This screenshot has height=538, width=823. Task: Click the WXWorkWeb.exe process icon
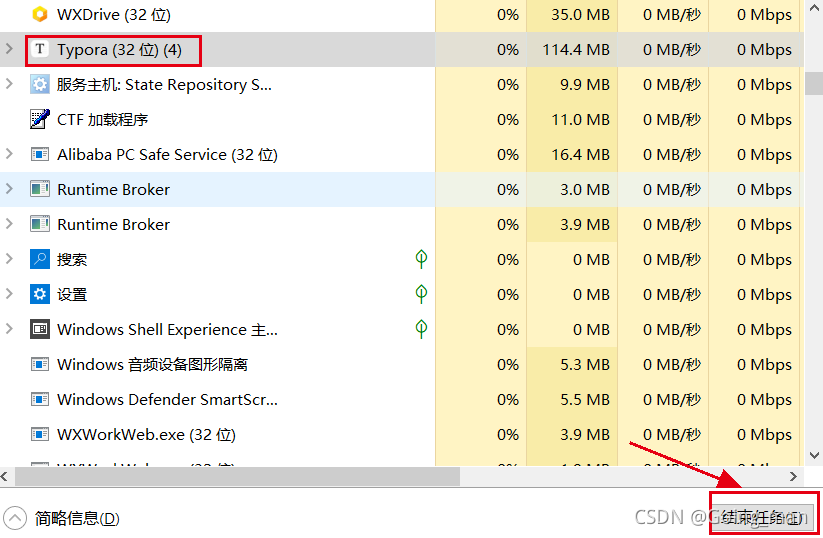(40, 435)
